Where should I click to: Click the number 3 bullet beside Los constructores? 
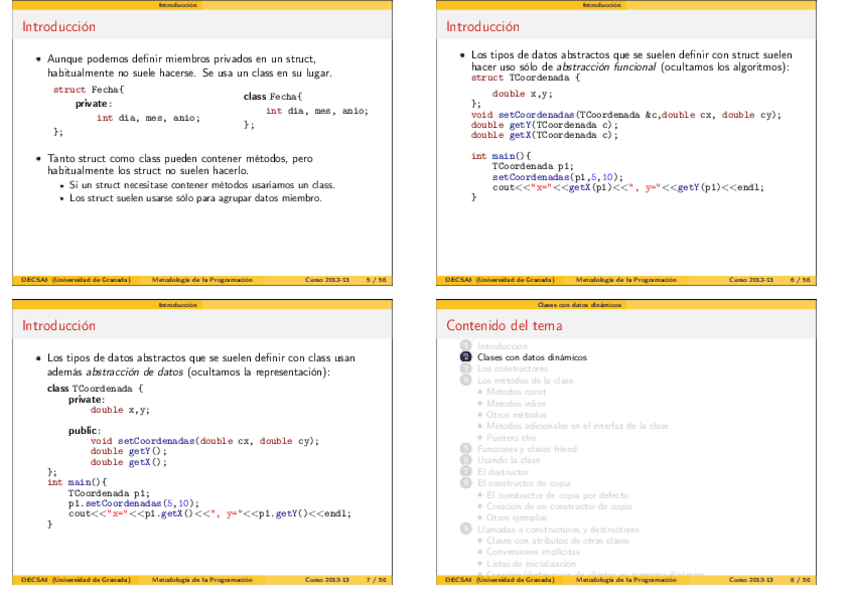pyautogui.click(x=465, y=368)
